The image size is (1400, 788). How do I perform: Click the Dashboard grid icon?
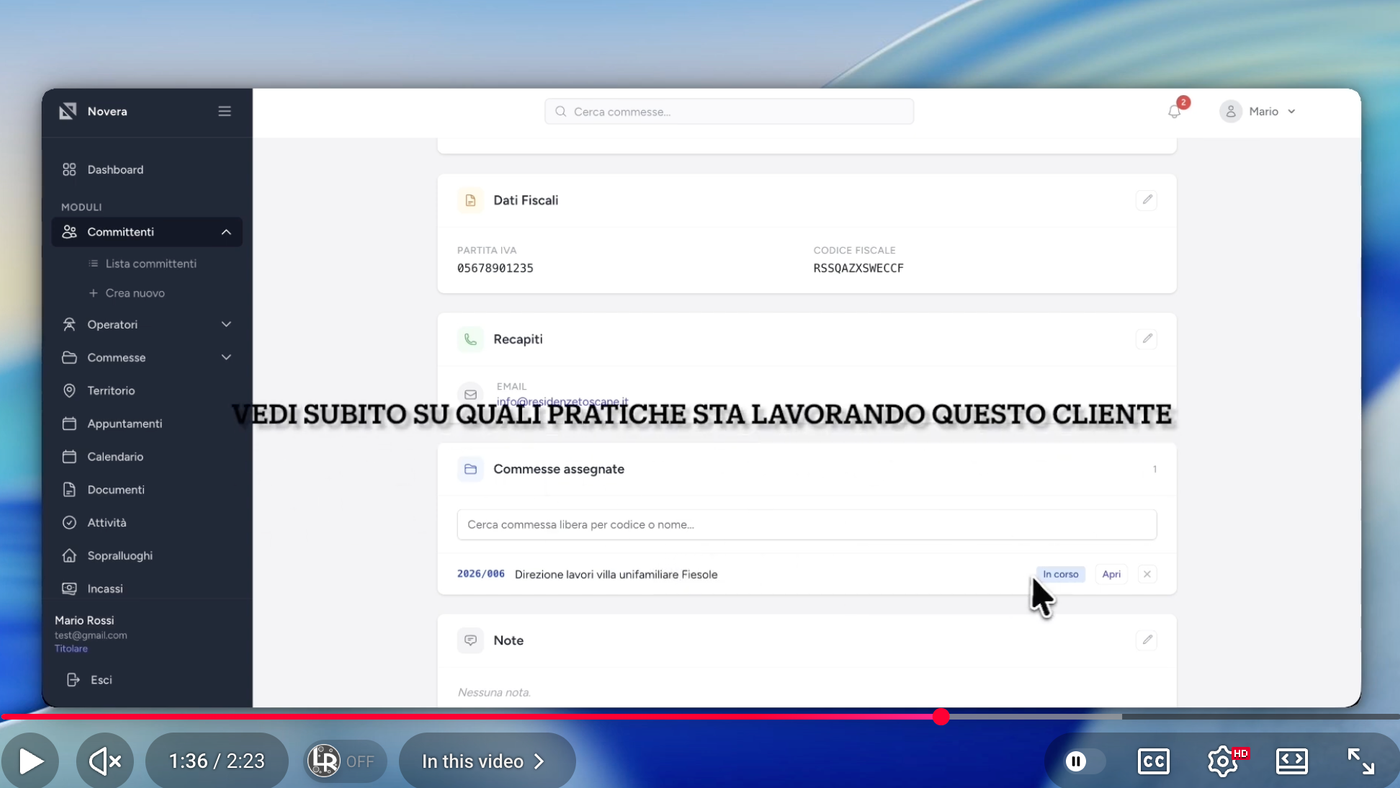pos(69,170)
